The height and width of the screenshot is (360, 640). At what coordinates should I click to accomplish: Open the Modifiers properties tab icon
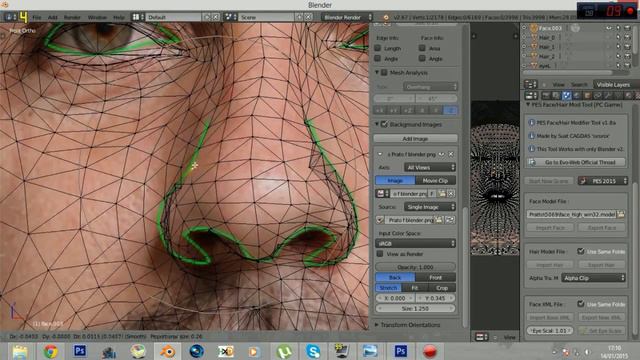pos(608,96)
